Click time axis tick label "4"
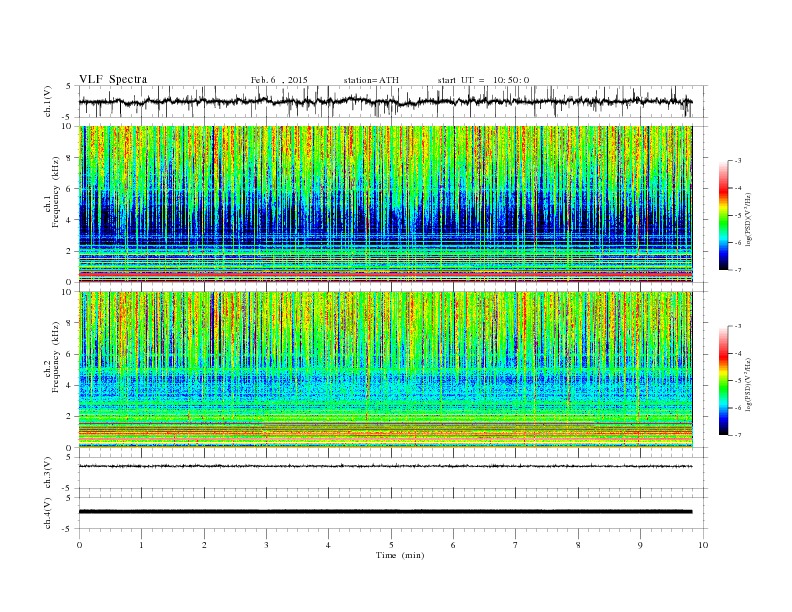Screen dimensions: 792x612 coord(328,545)
